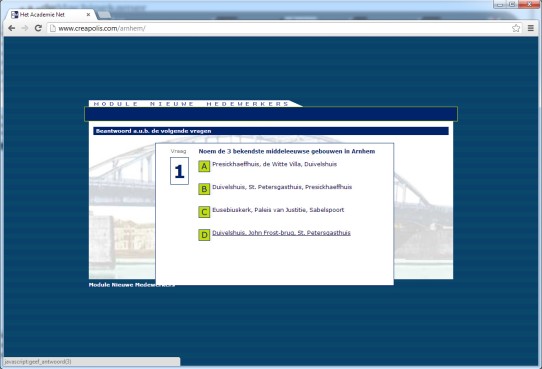Select the green answer B button
Viewport: 542px width, 369px height.
(204, 189)
